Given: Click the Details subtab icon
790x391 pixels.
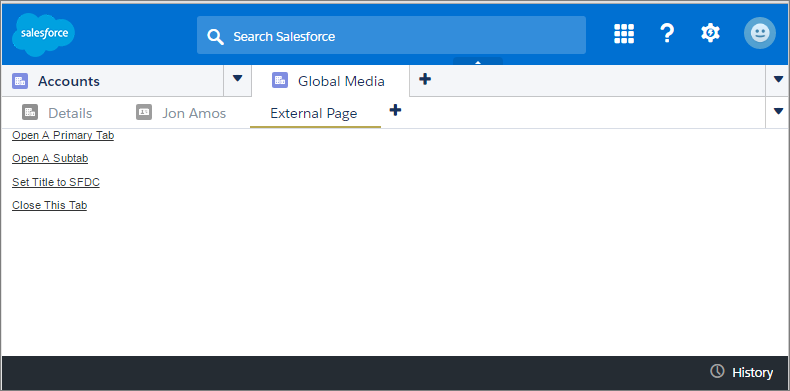Looking at the screenshot, I should click(30, 112).
